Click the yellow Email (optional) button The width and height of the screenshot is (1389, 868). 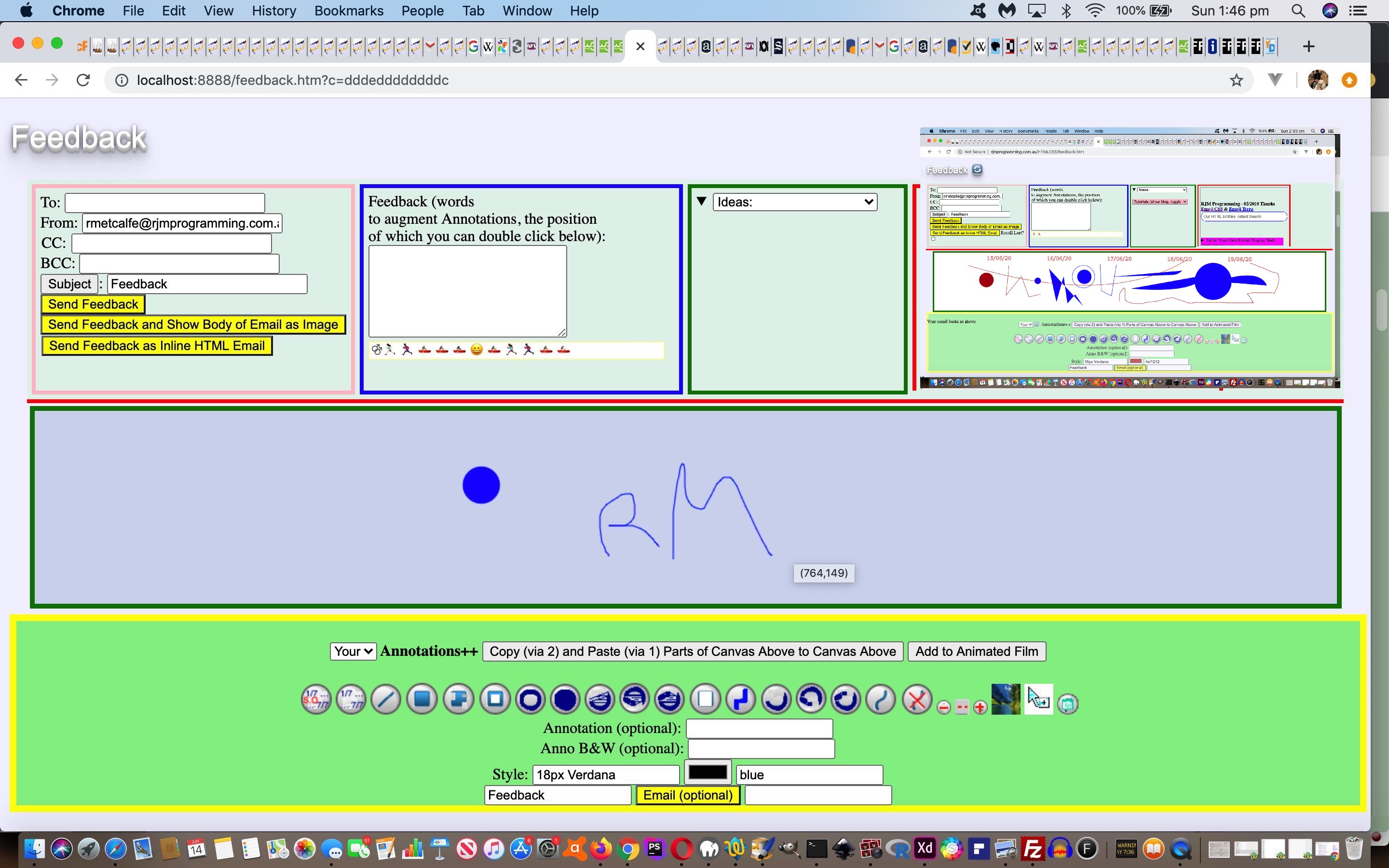[688, 795]
